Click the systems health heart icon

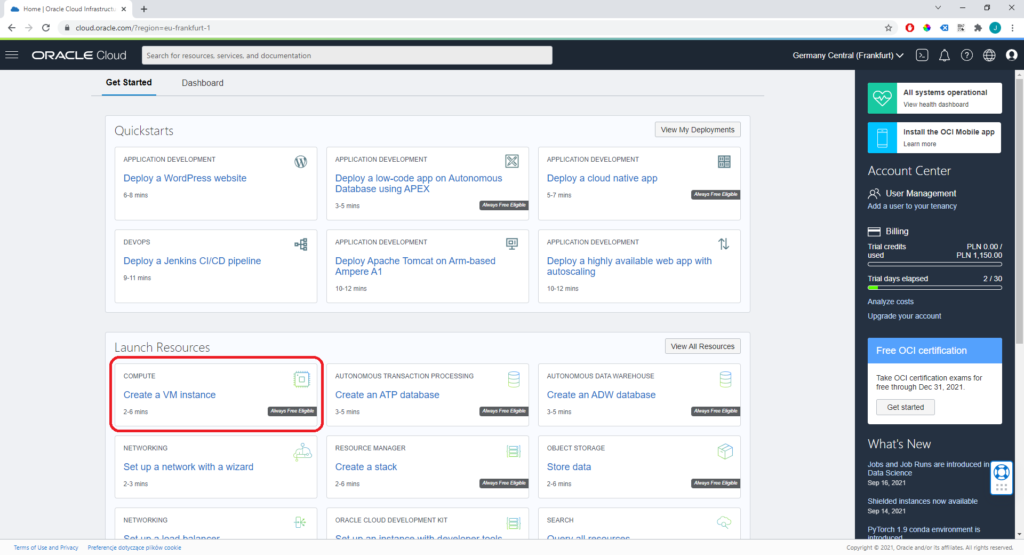point(882,99)
